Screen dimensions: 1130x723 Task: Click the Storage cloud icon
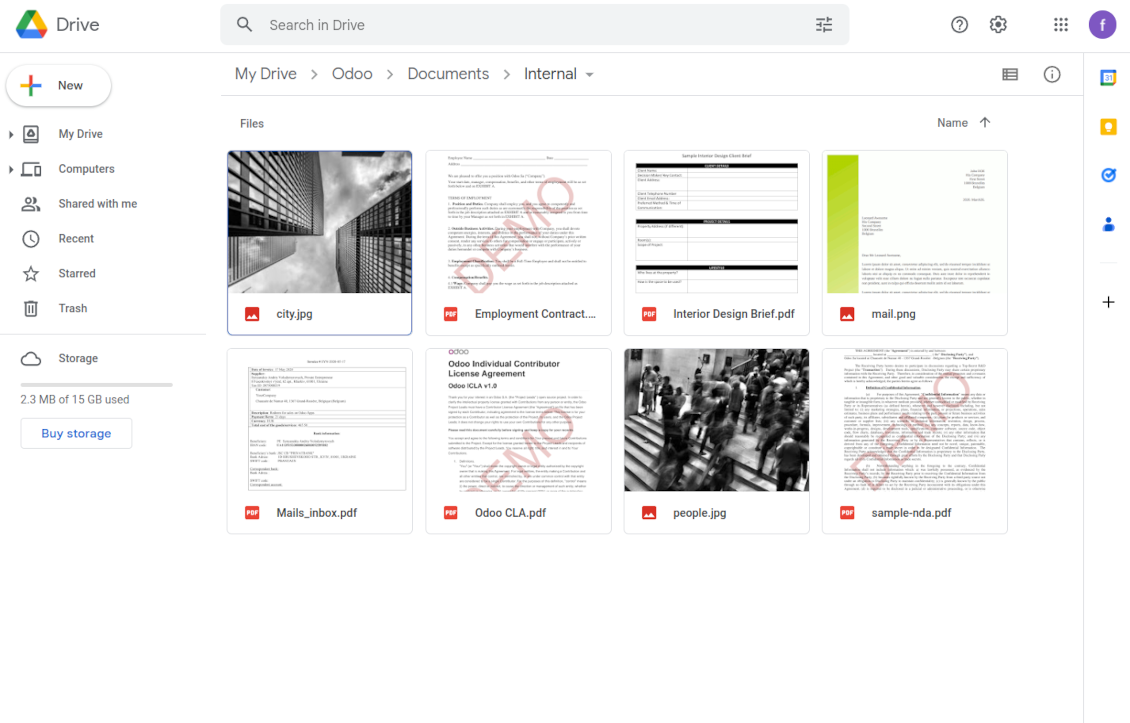(31, 358)
